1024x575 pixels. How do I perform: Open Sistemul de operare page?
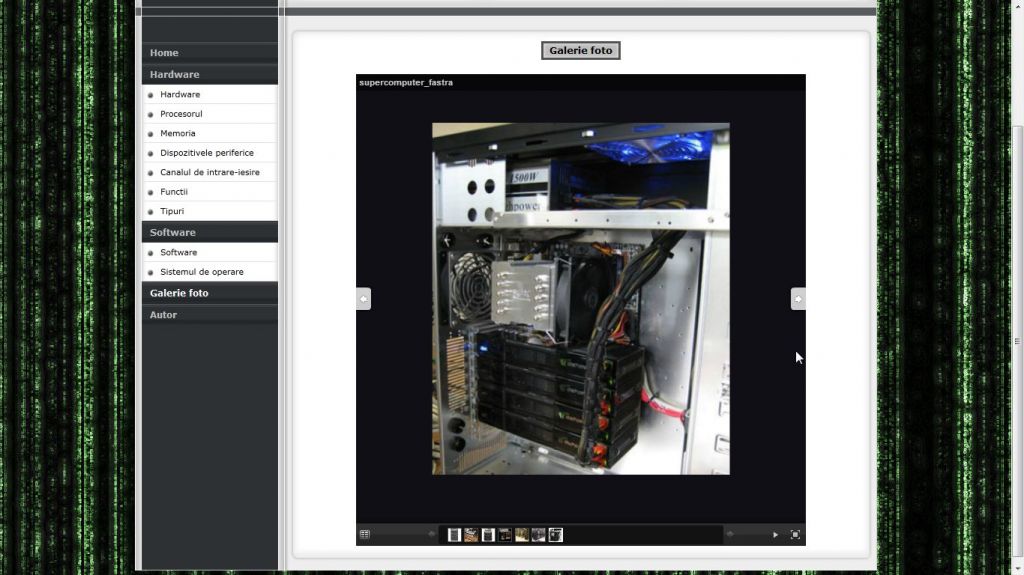pos(201,272)
